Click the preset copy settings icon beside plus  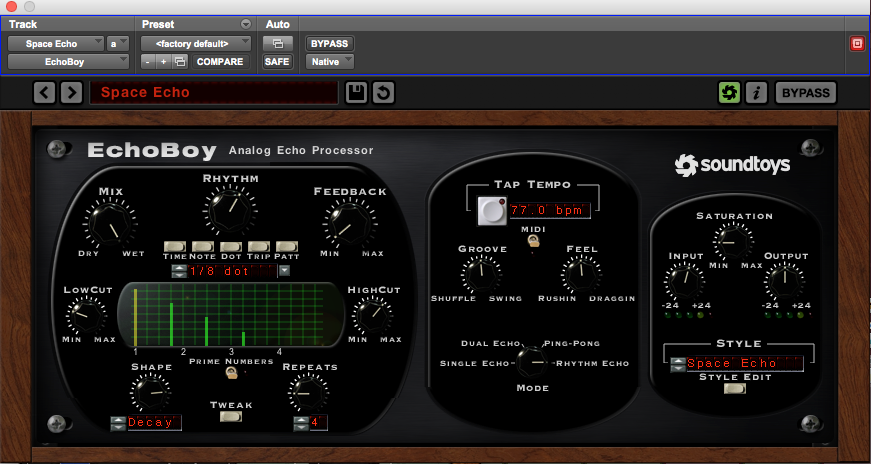(x=180, y=62)
